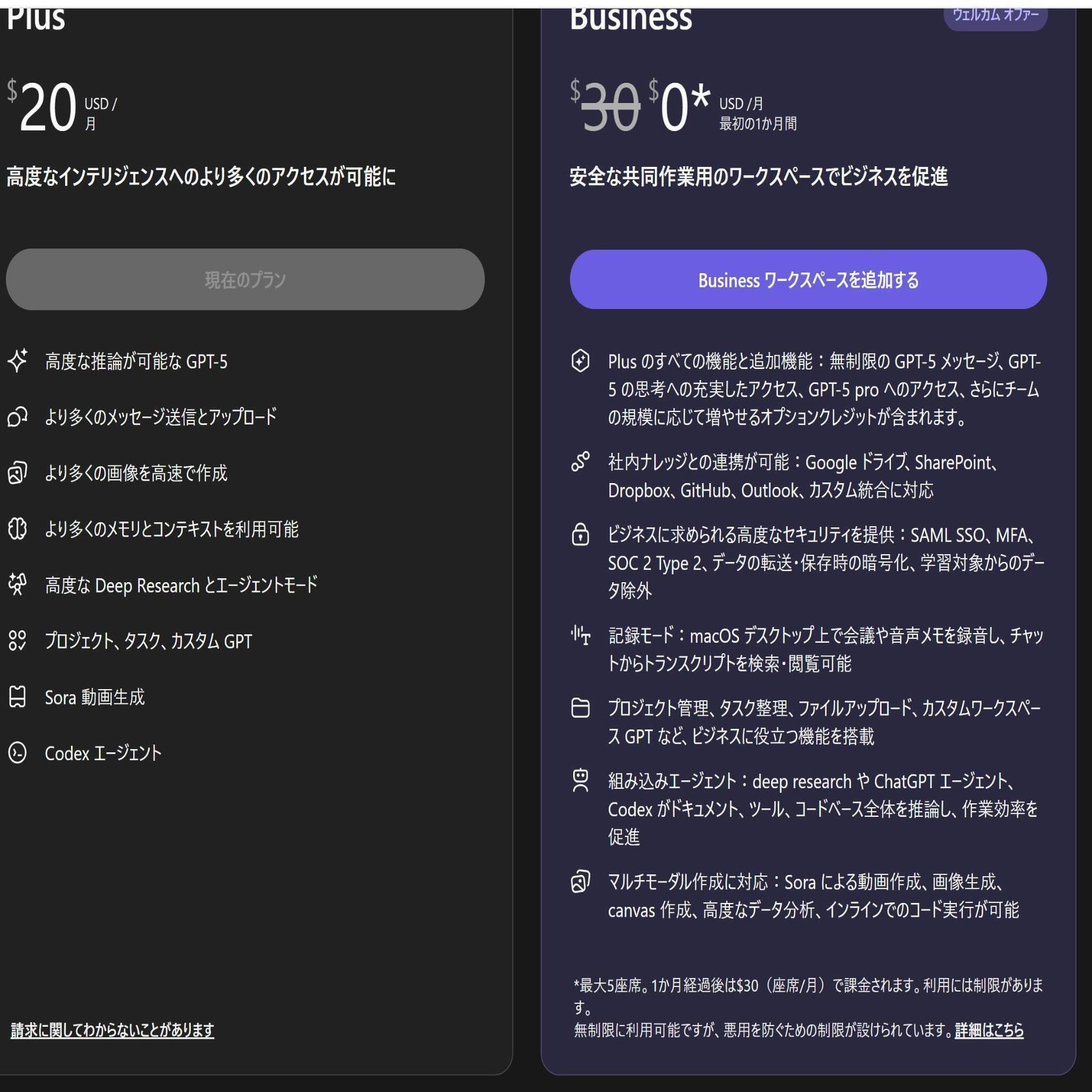Click the robot agent icon beside 組み込みエージェント
This screenshot has height=1092, width=1092.
click(x=580, y=780)
